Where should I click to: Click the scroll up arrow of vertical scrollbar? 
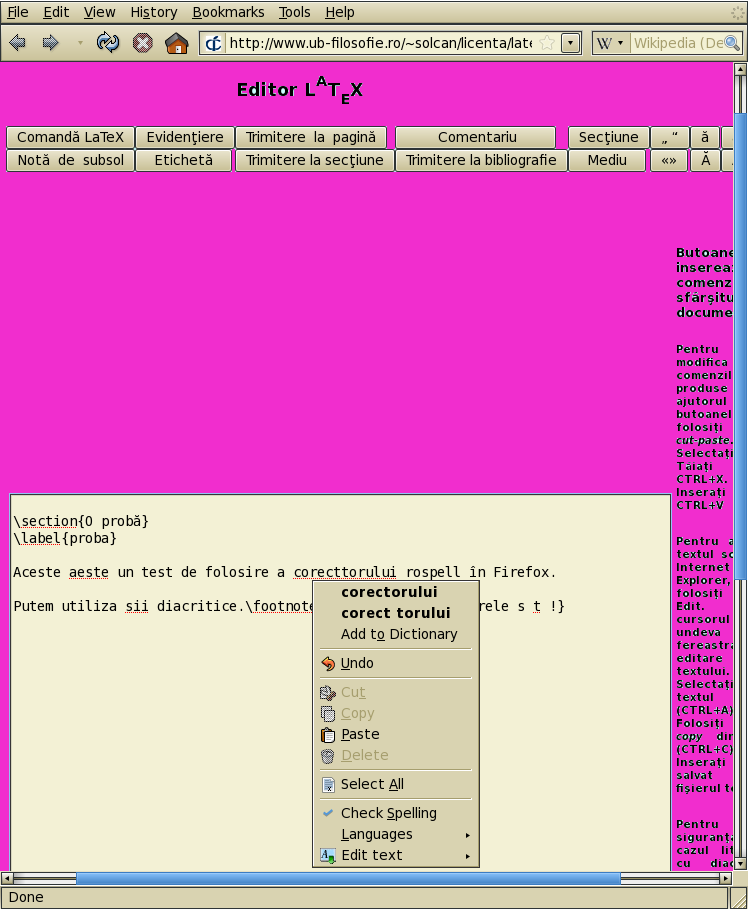coord(740,70)
